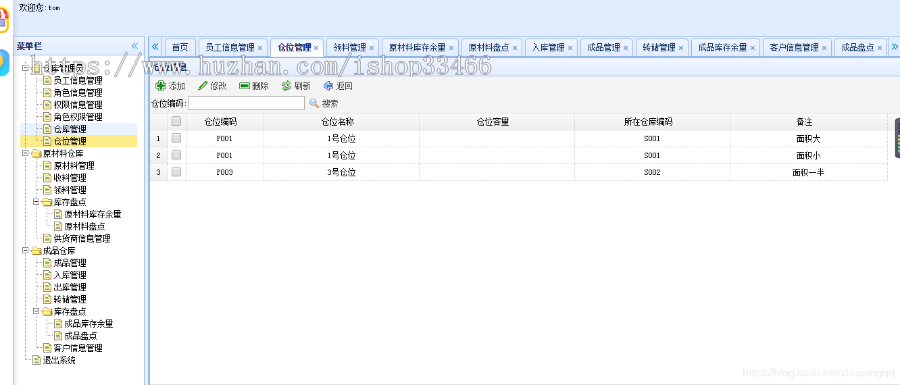Click the 面积一半 remark cell
Viewport: 900px width, 385px height.
[809, 172]
